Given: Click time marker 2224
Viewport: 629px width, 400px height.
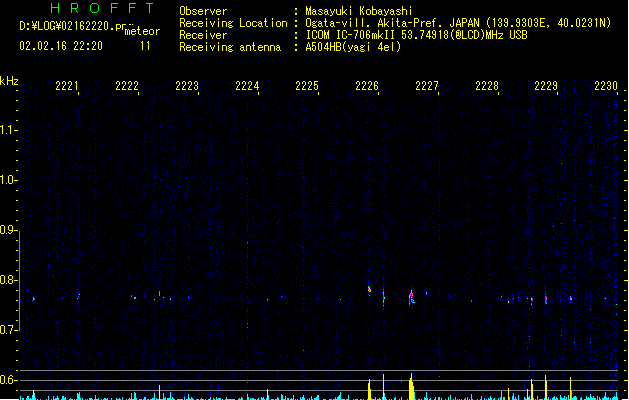Looking at the screenshot, I should pyautogui.click(x=247, y=86).
